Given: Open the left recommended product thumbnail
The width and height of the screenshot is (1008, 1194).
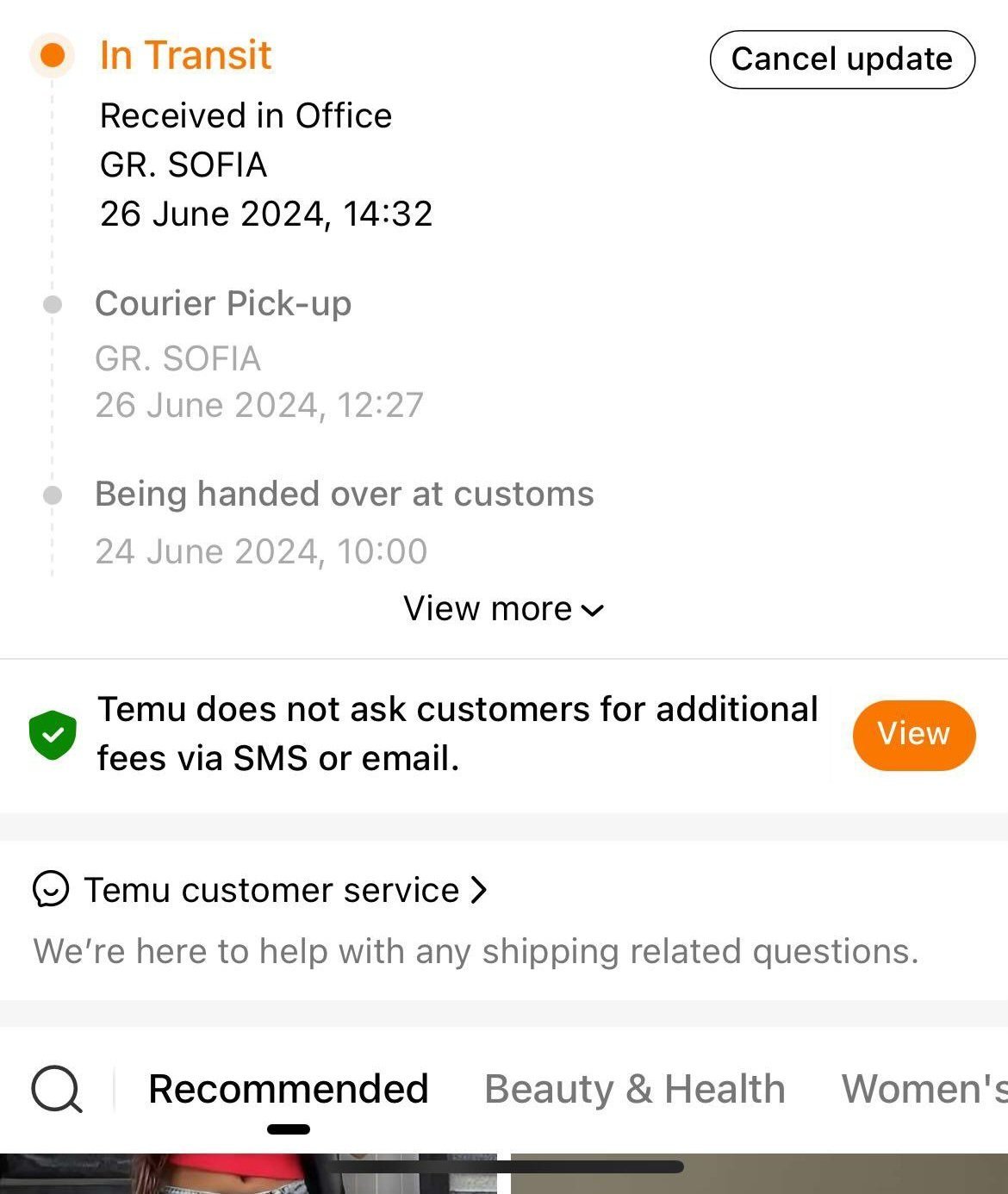Looking at the screenshot, I should (x=248, y=1175).
